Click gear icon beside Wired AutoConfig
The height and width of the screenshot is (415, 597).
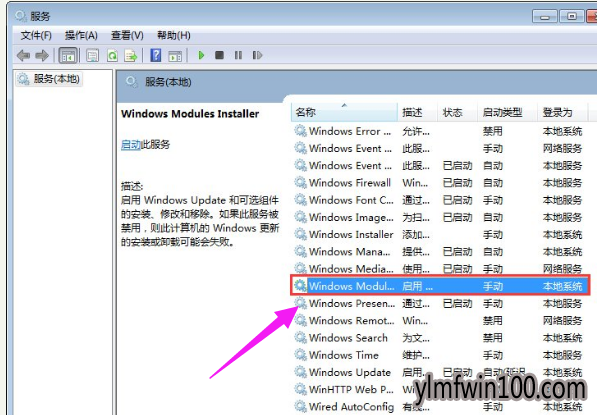point(300,407)
